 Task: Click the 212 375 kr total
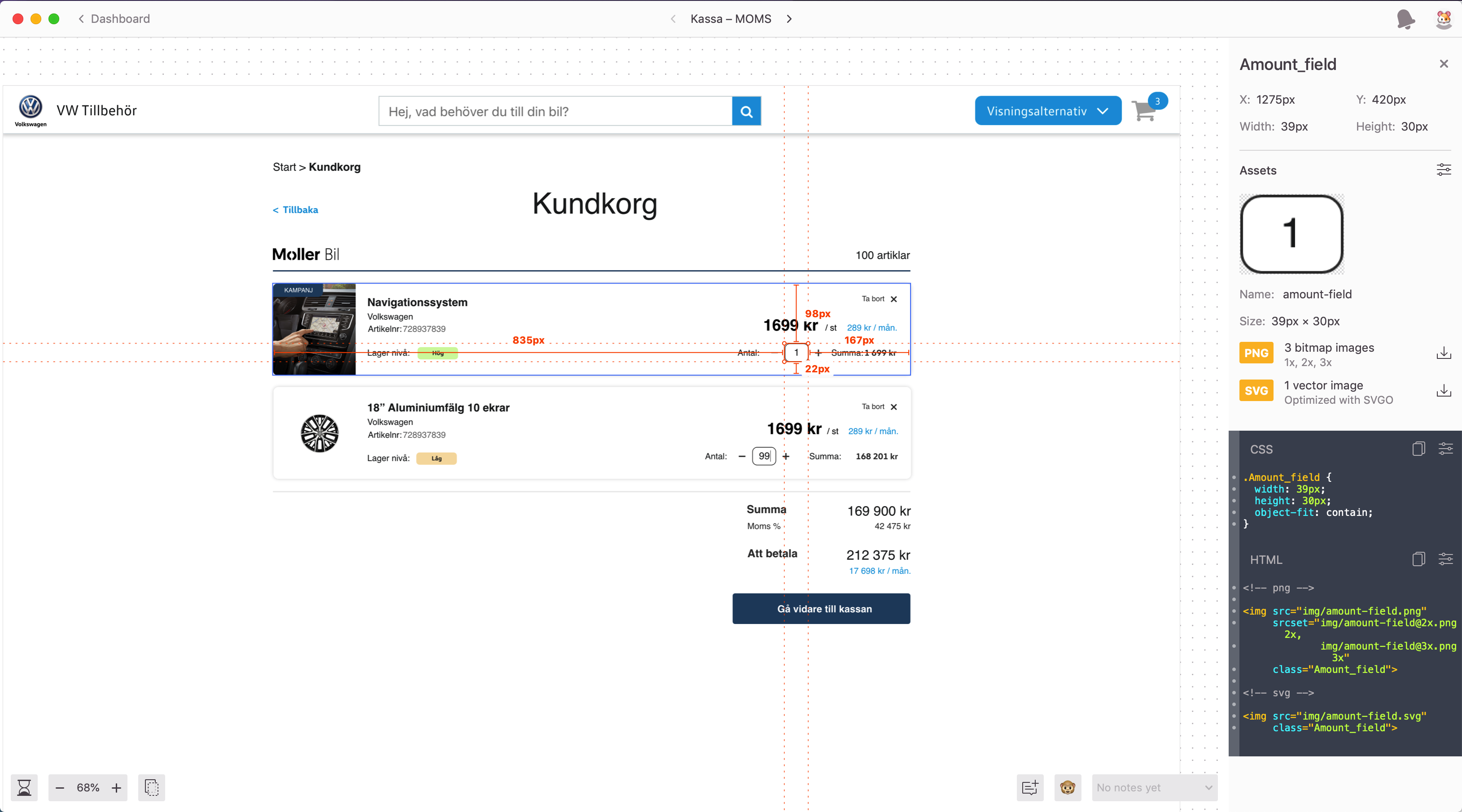point(878,555)
